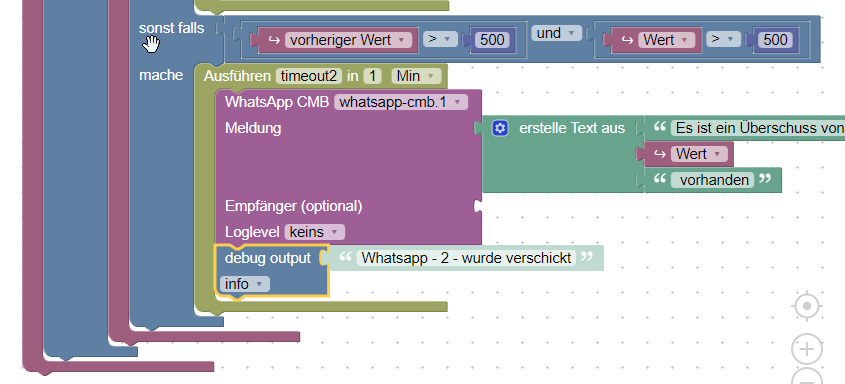Center workspace with the crosshair icon
845x384 pixels.
pyautogui.click(x=807, y=306)
